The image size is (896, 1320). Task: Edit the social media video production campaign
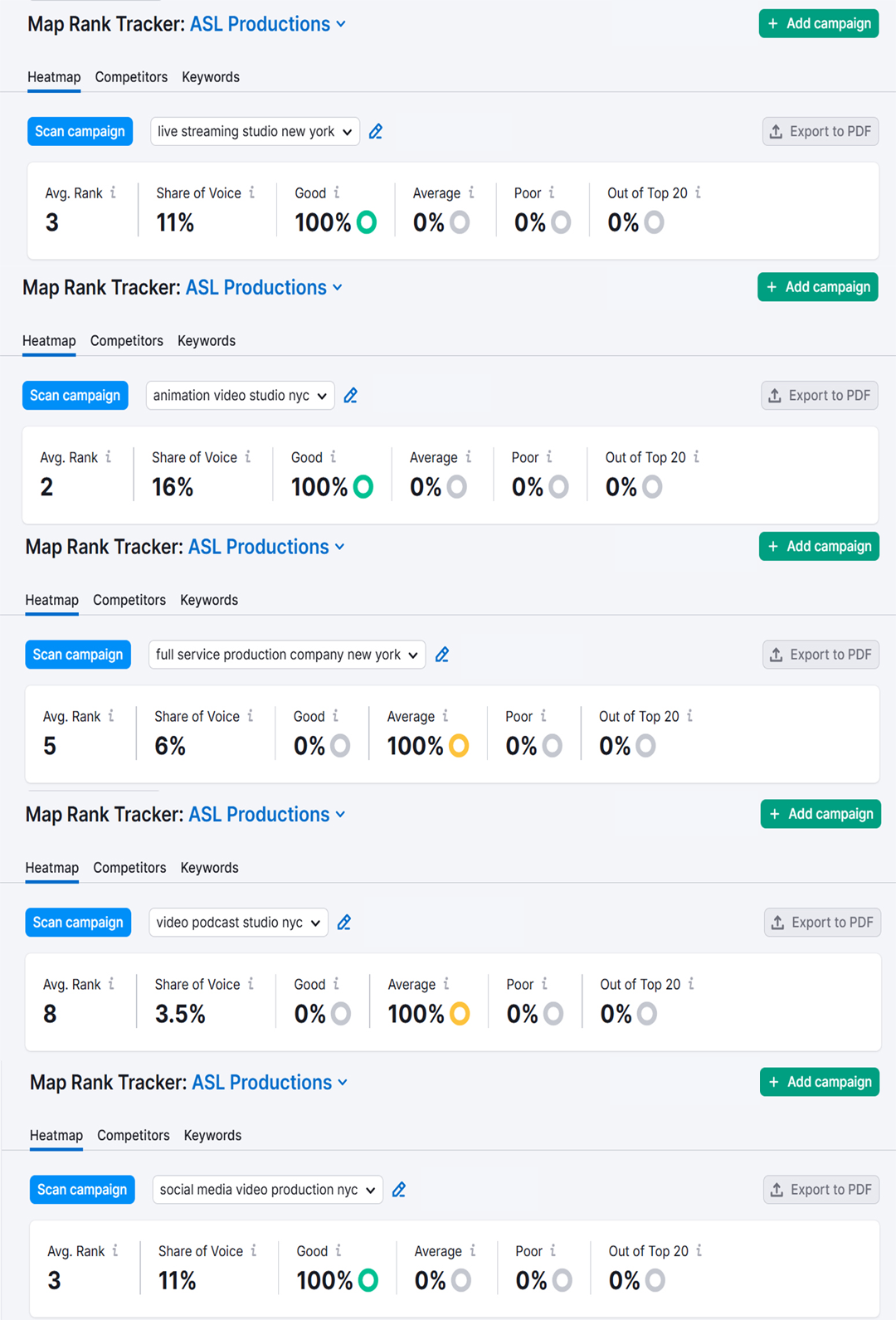tap(399, 1190)
